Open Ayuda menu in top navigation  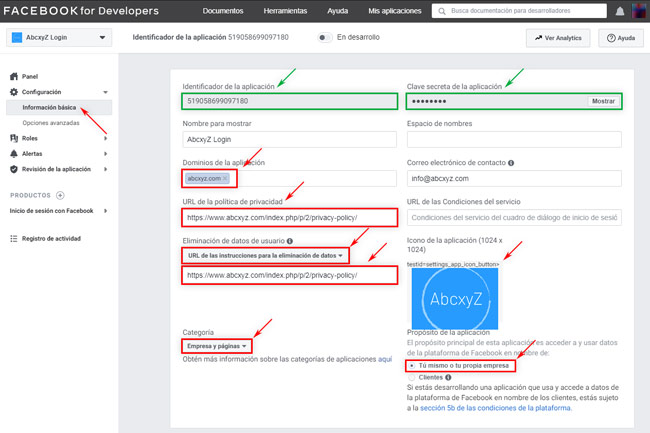click(337, 11)
